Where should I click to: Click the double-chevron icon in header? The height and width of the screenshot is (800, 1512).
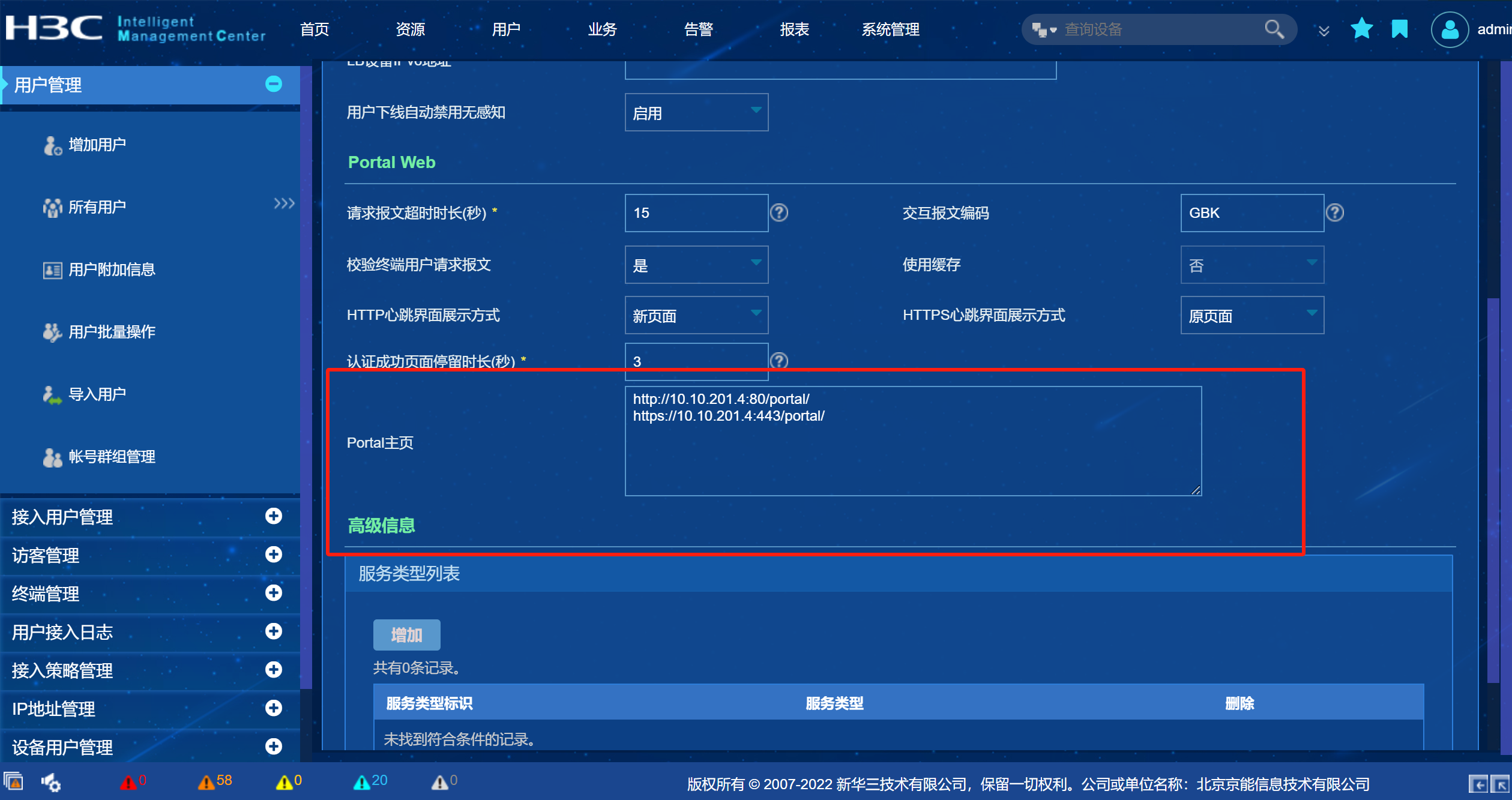[x=1324, y=31]
